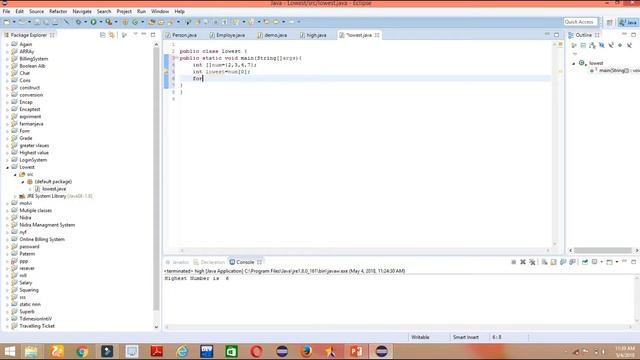This screenshot has width=640, height=360.
Task: Open the New file dropdown arrow
Action: pos(14,22)
